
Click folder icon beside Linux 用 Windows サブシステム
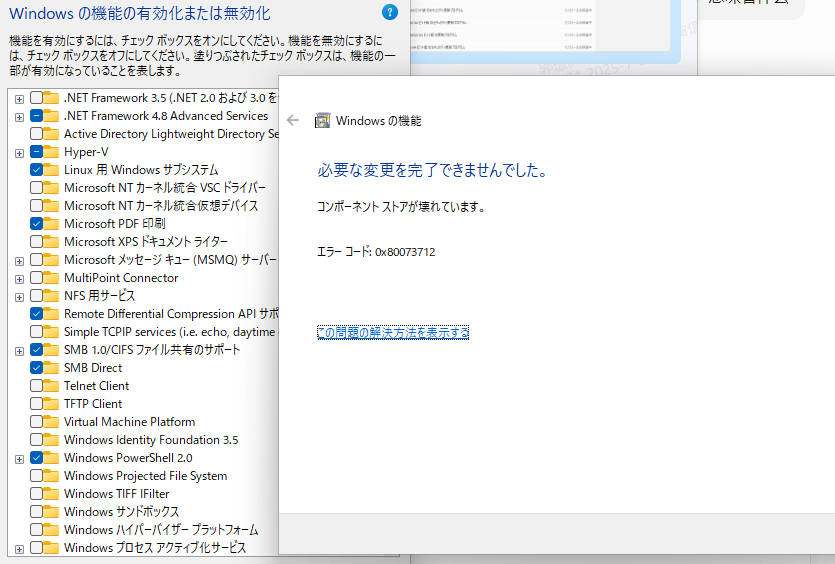[51, 170]
